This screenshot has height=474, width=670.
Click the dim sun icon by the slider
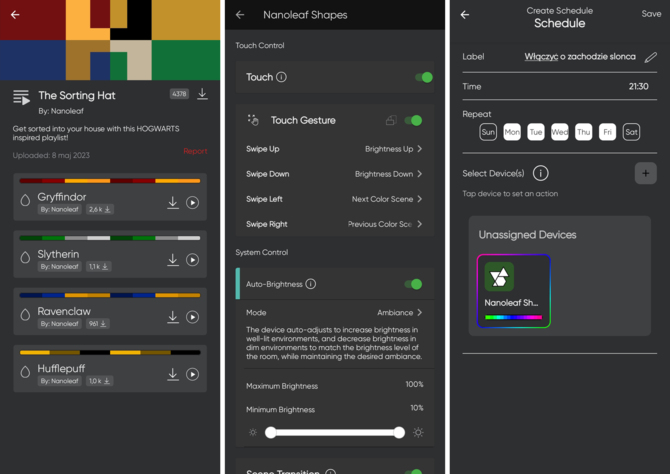pos(253,433)
